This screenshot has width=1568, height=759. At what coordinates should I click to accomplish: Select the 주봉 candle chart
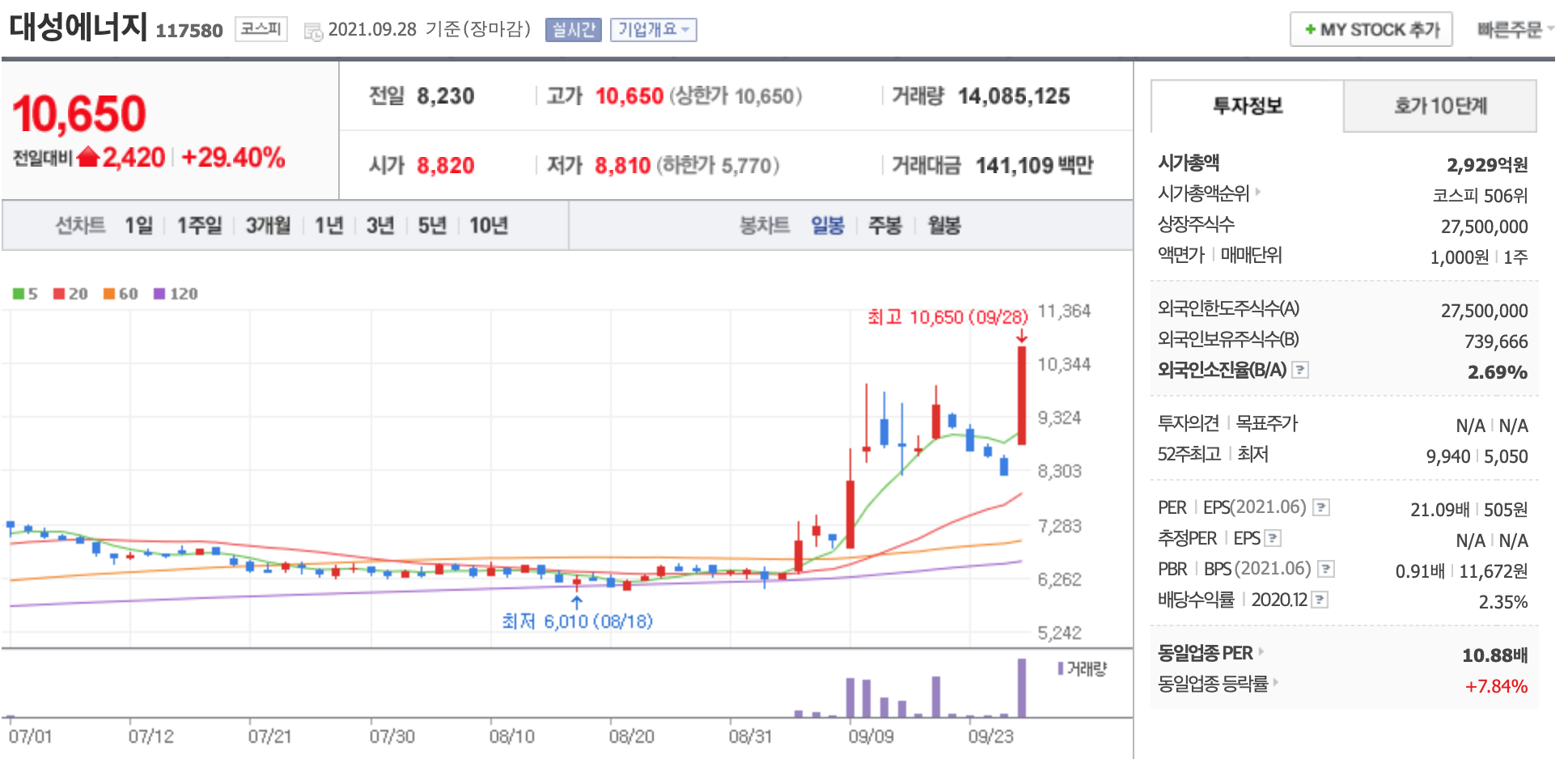click(884, 225)
